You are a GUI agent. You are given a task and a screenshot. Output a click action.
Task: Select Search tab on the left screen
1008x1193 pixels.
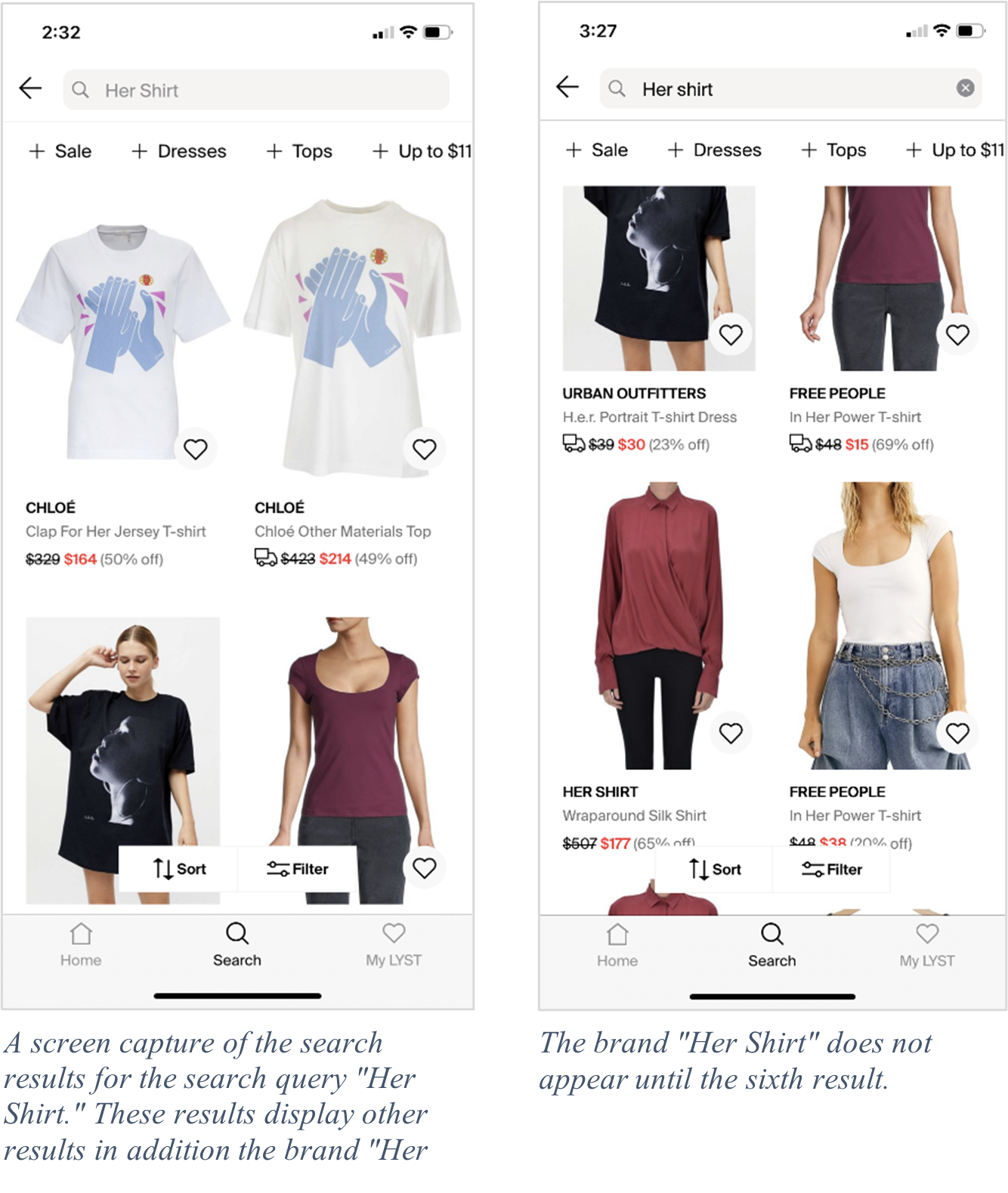pos(237,944)
